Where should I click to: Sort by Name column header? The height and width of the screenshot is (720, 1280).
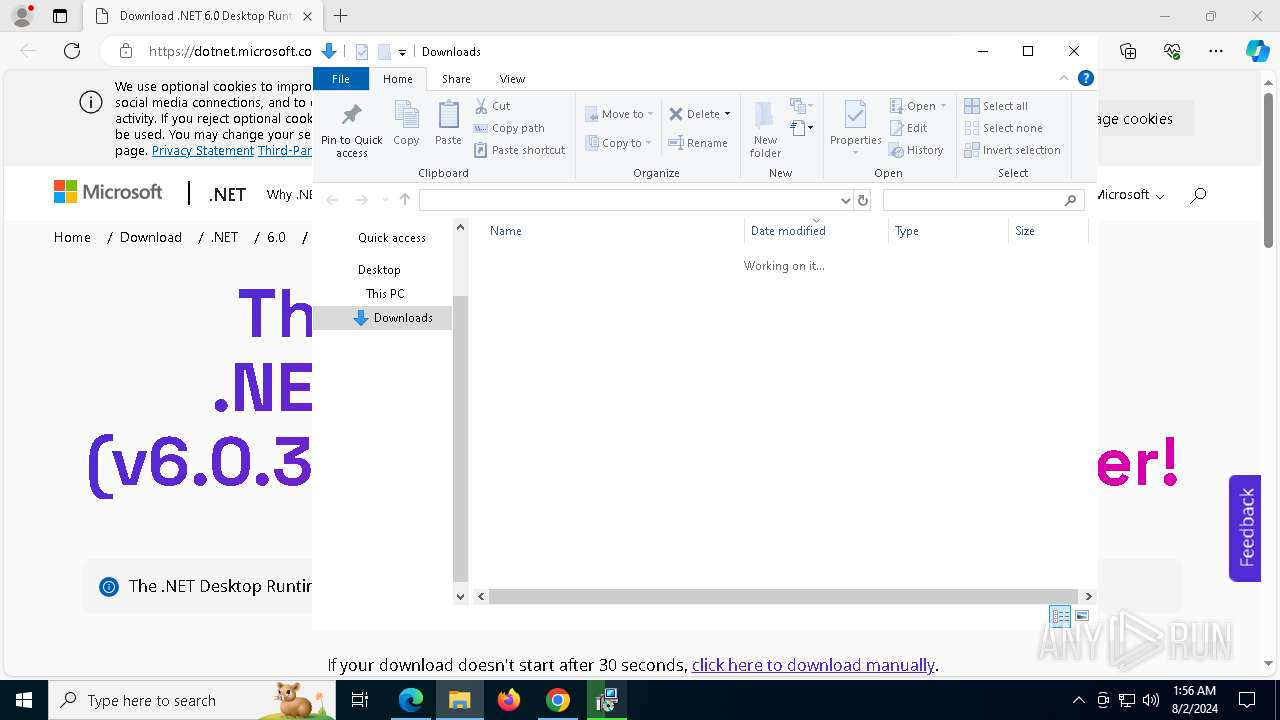point(613,231)
